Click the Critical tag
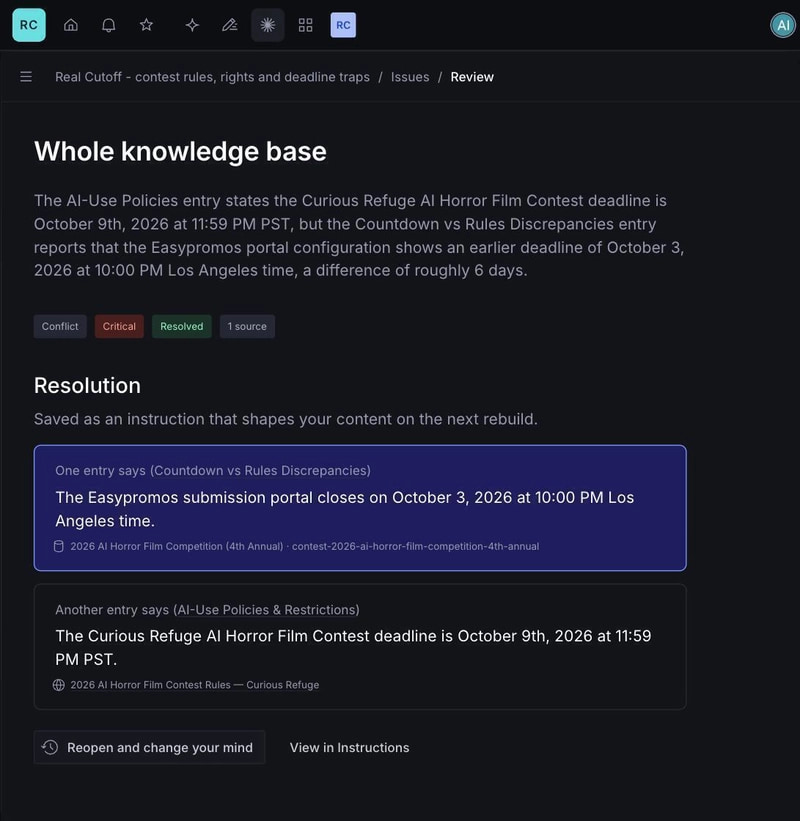Screen dimensions: 800x821 click(x=119, y=326)
